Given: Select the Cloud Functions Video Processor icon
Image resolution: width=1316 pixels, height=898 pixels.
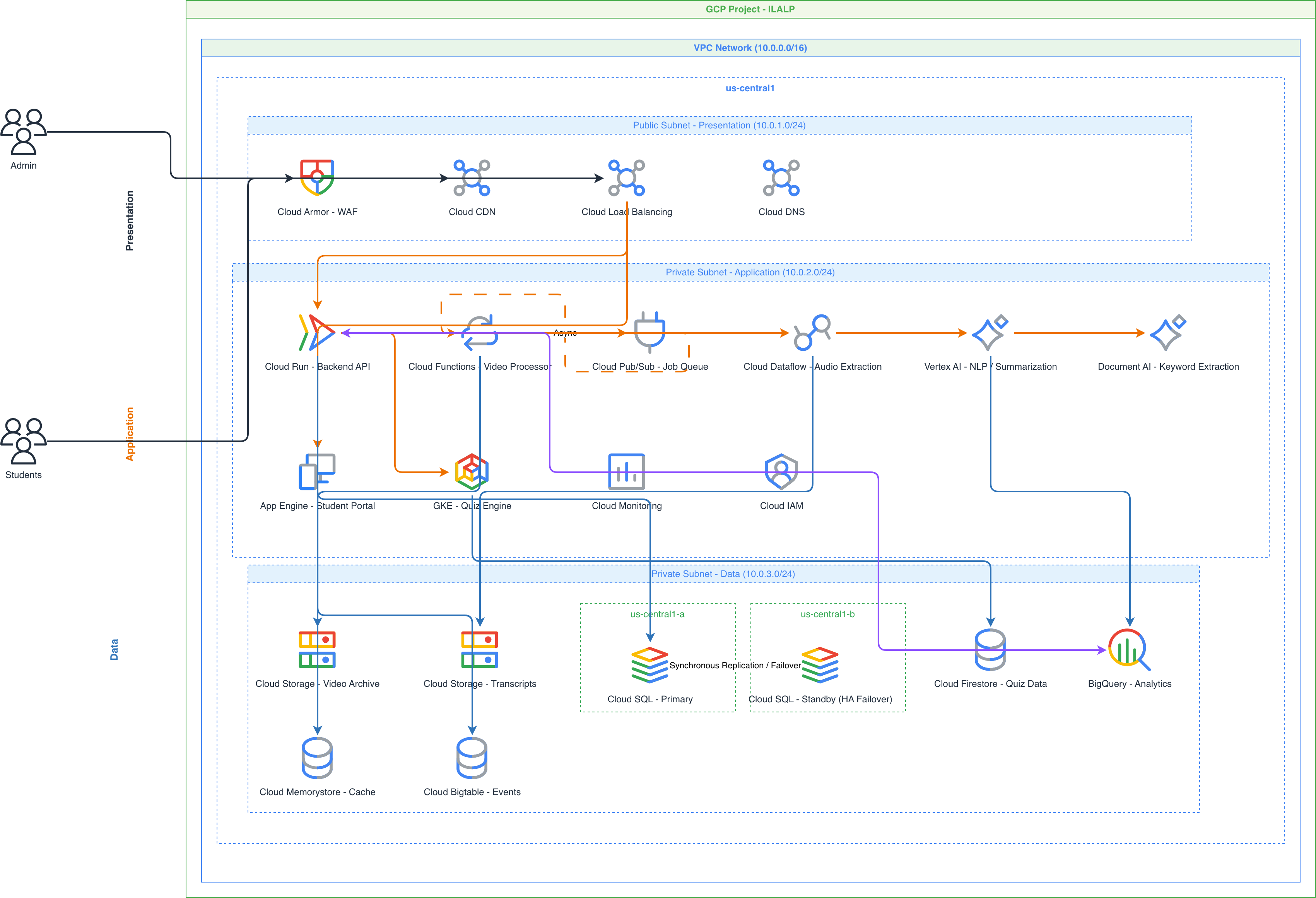Looking at the screenshot, I should point(480,333).
